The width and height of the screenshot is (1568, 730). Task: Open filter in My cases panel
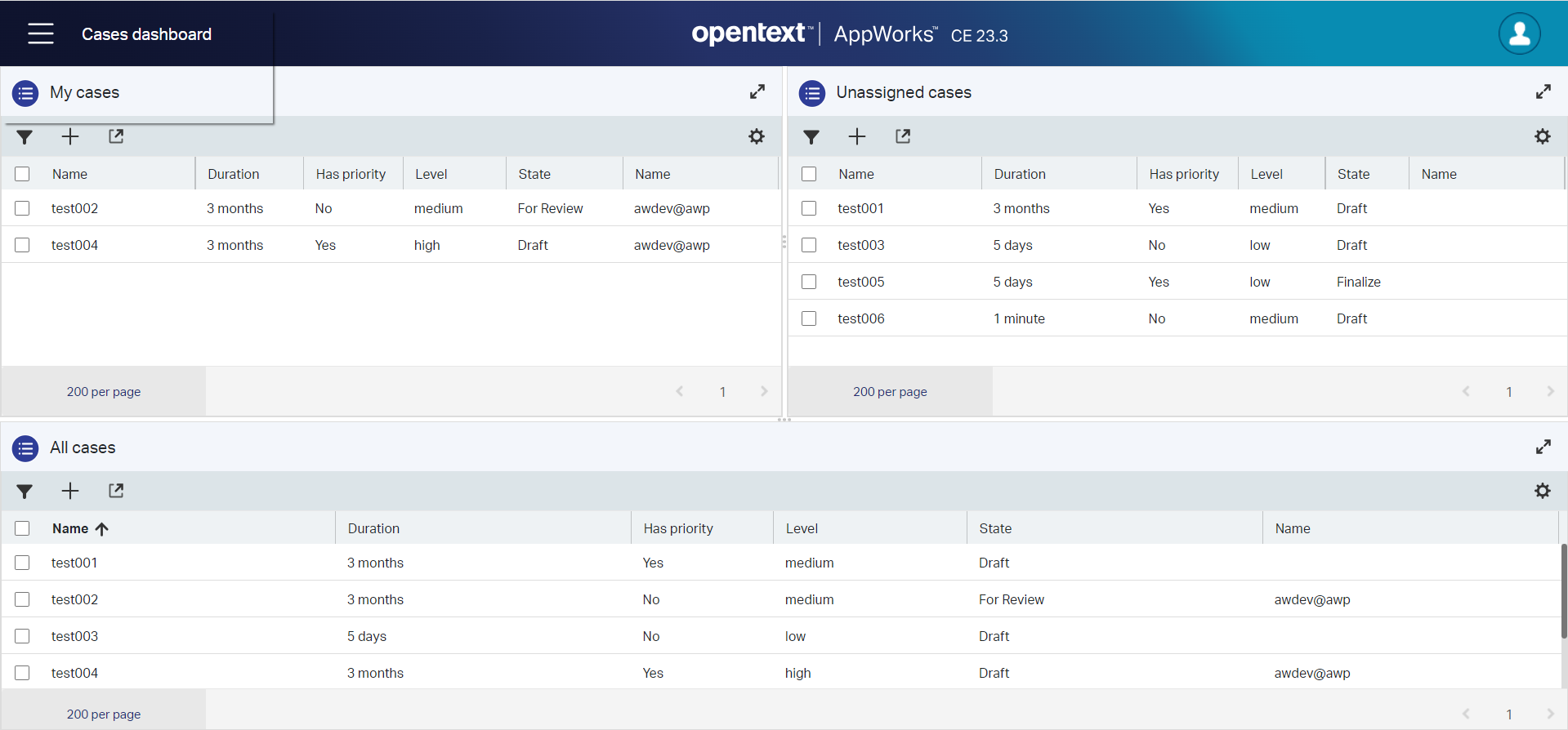pyautogui.click(x=25, y=137)
